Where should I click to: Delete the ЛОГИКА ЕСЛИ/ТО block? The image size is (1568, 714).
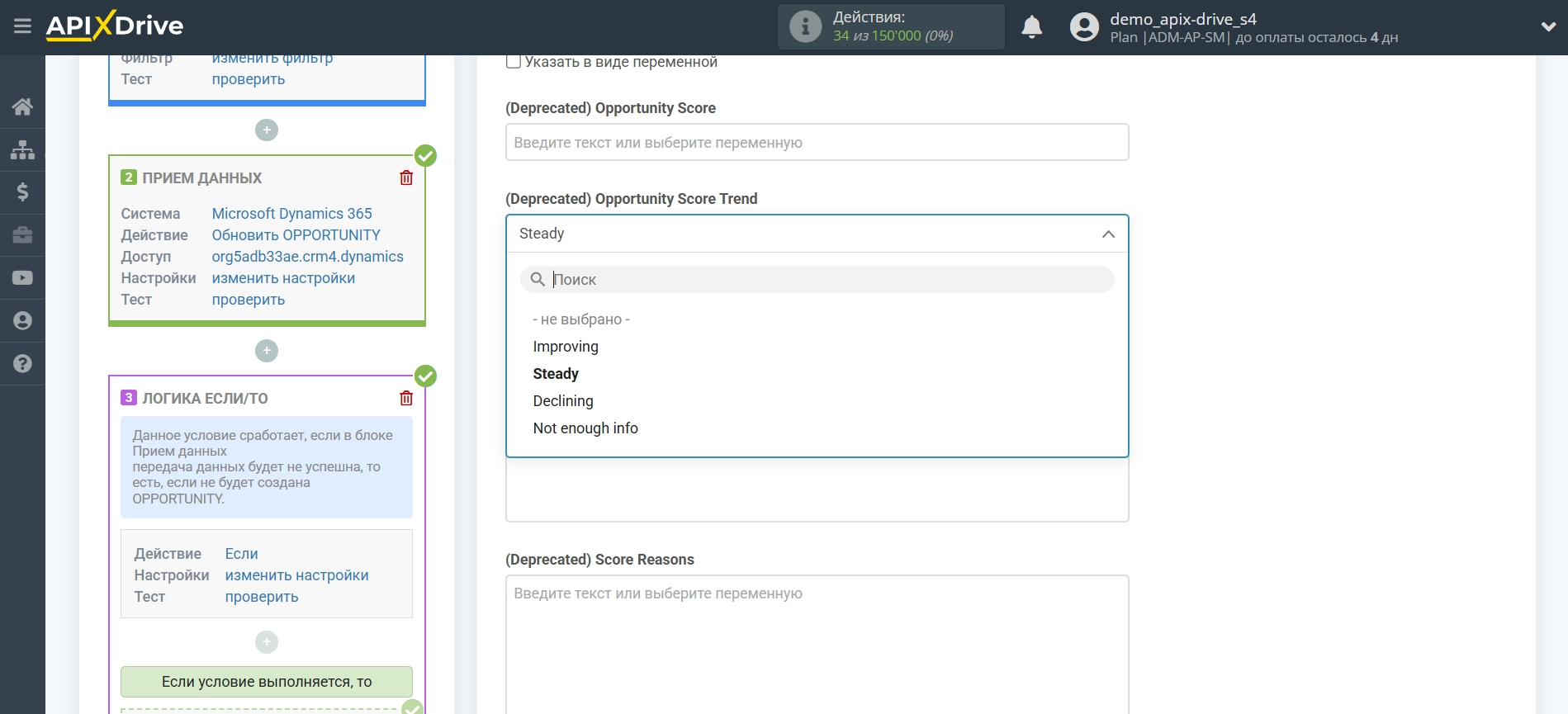(406, 398)
